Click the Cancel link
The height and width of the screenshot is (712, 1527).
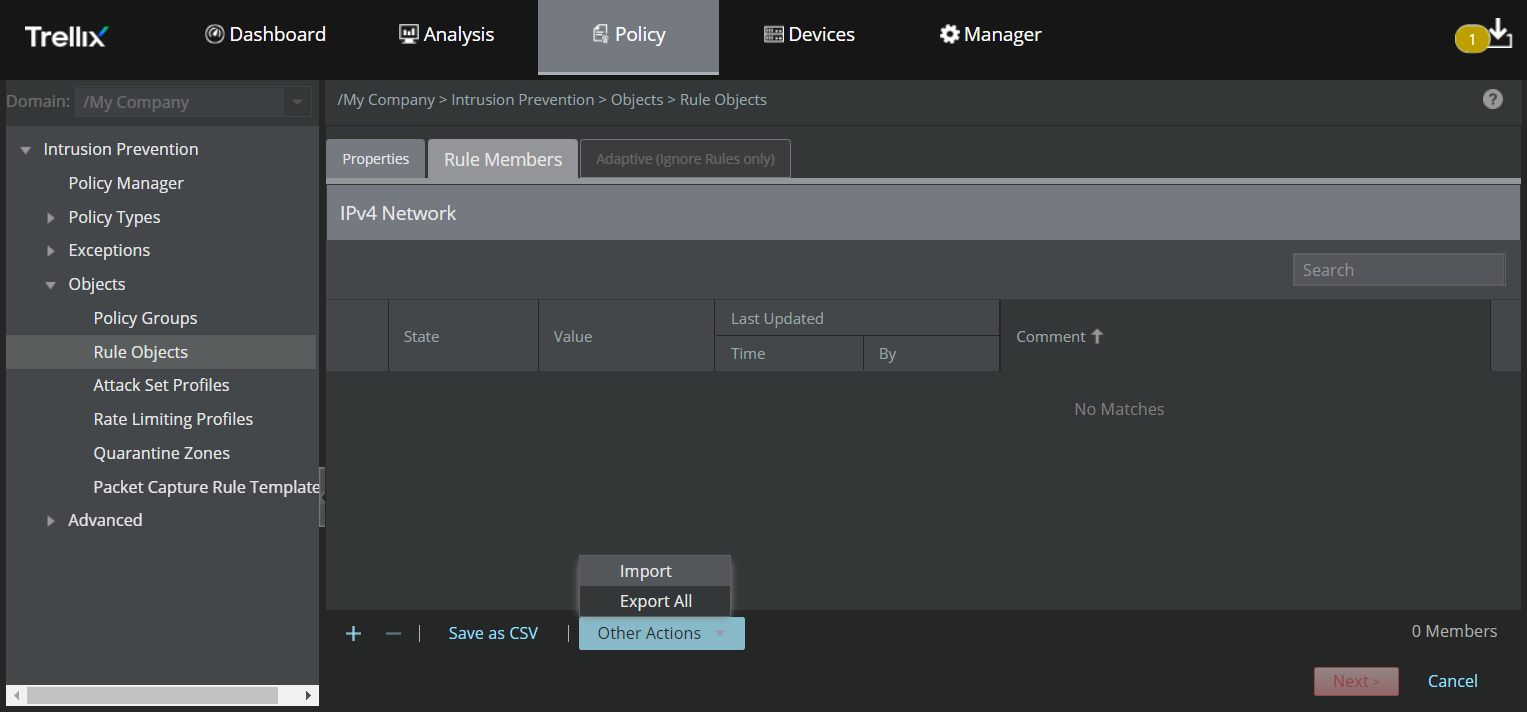1452,681
